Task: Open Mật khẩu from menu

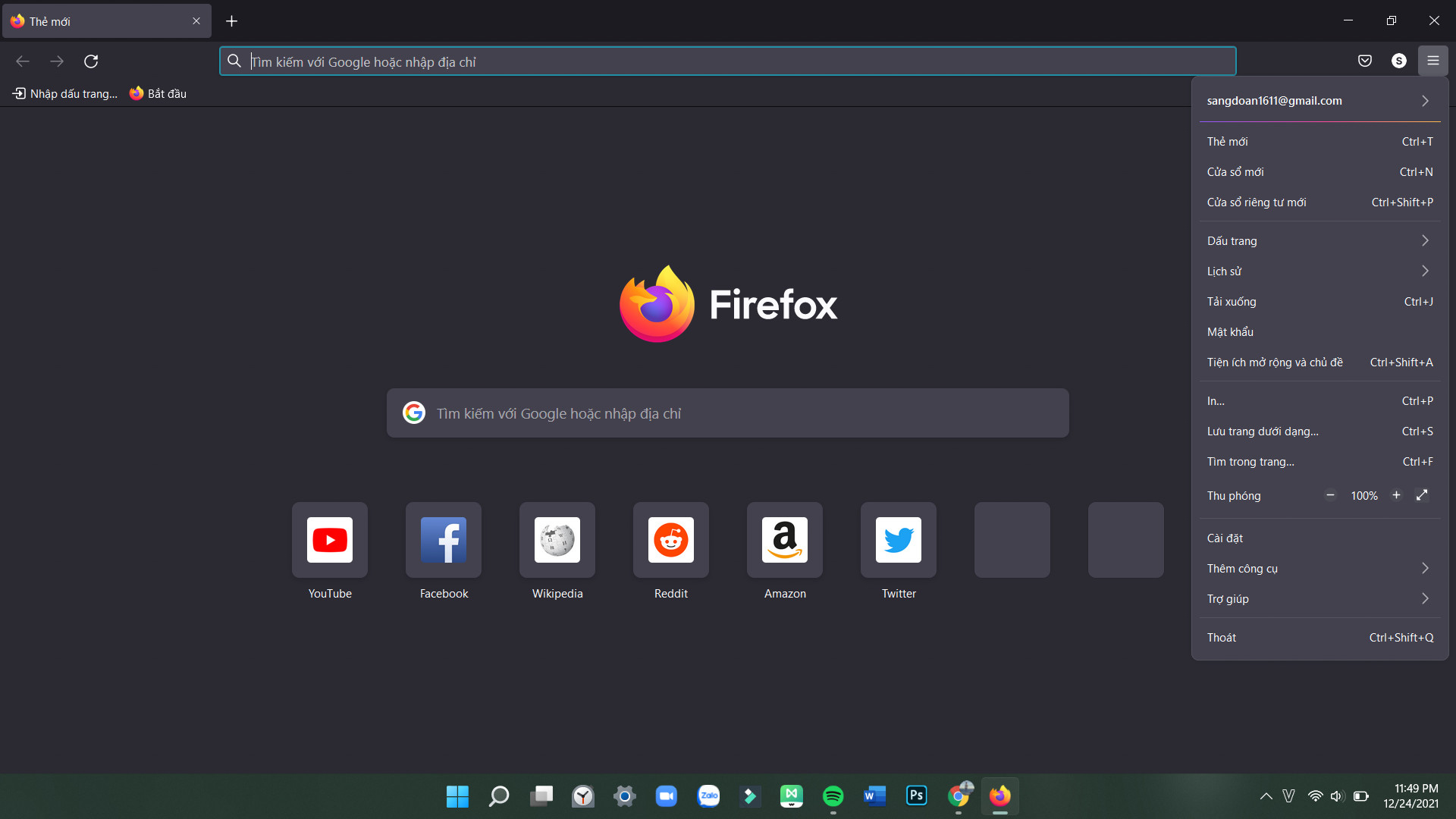Action: coord(1319,332)
